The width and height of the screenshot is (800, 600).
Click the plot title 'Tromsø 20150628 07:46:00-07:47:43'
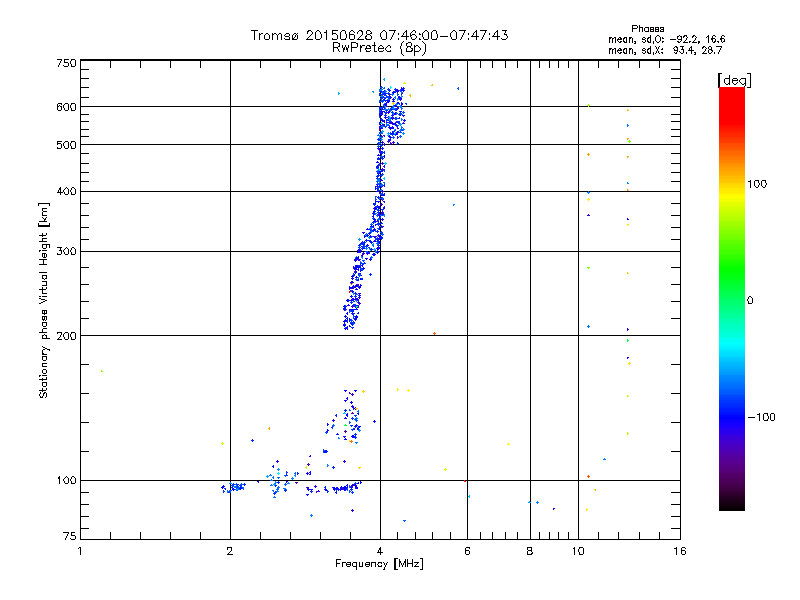[379, 35]
